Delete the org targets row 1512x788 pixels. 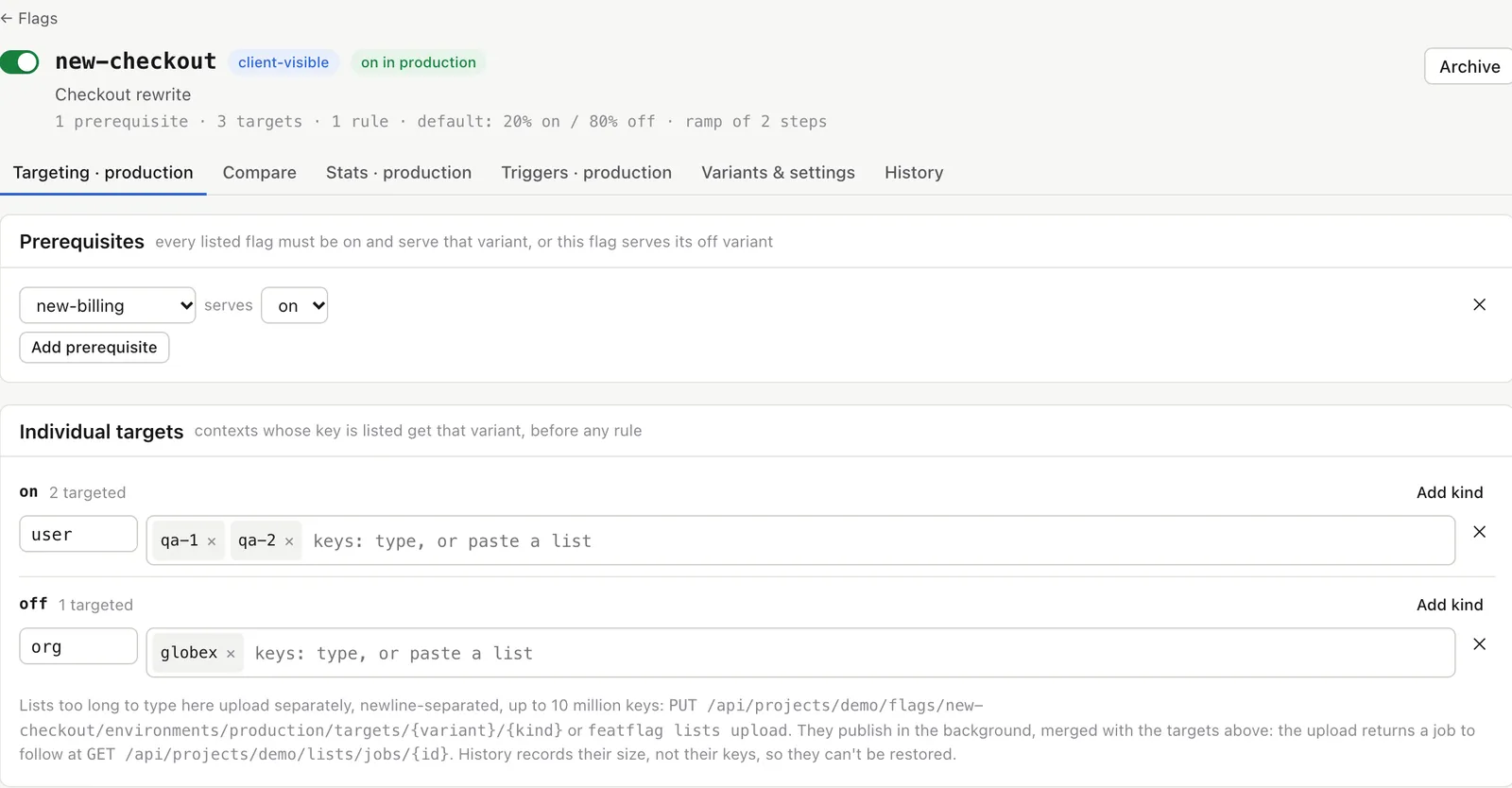(1480, 644)
